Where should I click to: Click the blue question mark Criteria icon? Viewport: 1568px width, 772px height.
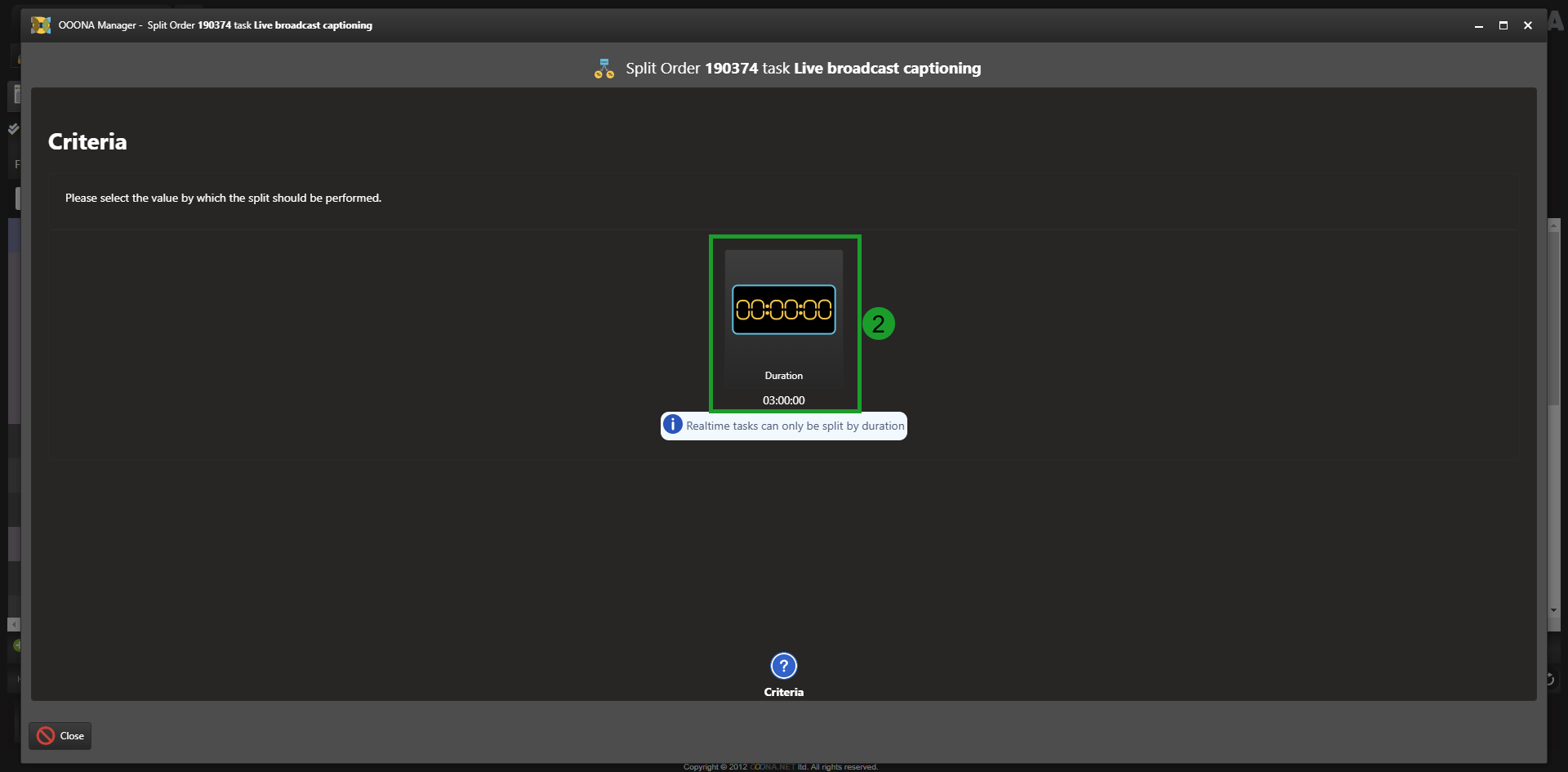[x=783, y=666]
